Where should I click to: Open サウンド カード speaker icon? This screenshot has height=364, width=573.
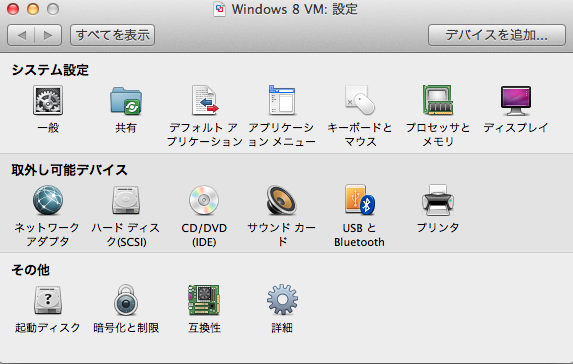click(x=281, y=200)
